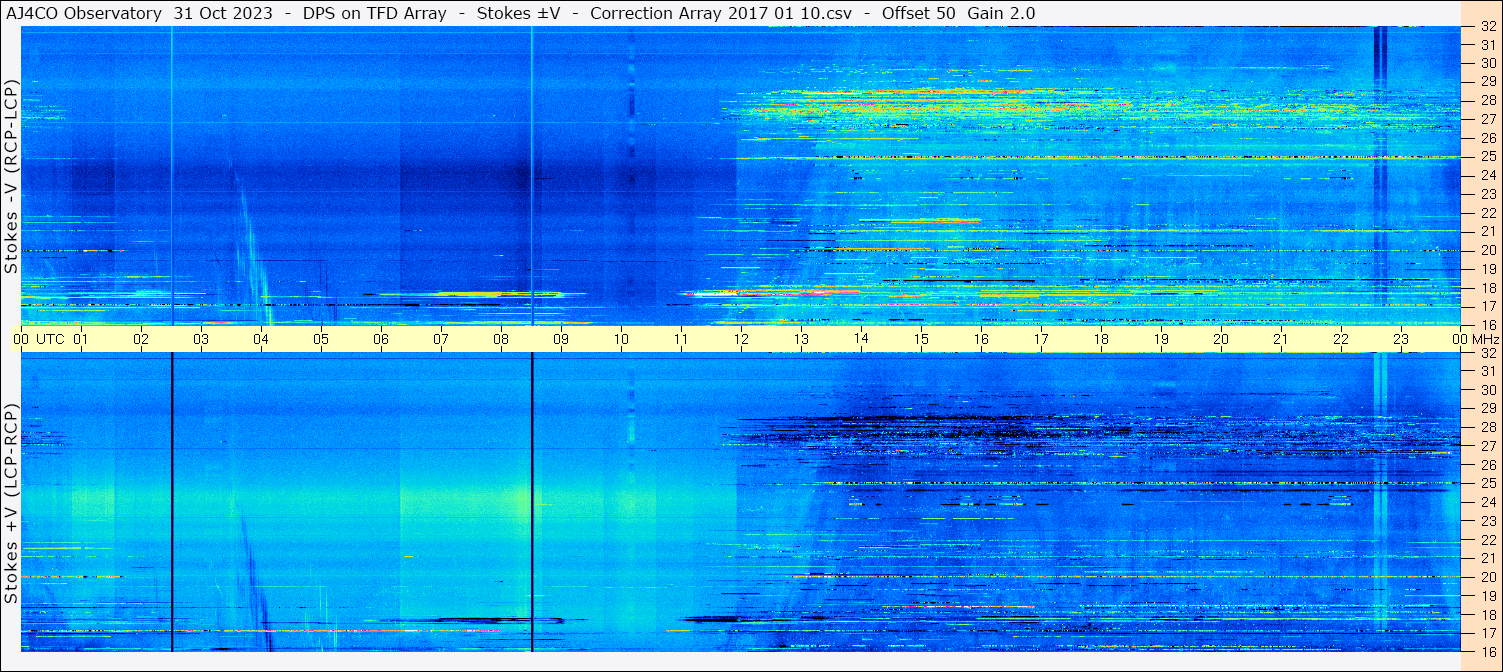Click the 06 hour tick label
Image resolution: width=1503 pixels, height=672 pixels.
381,339
